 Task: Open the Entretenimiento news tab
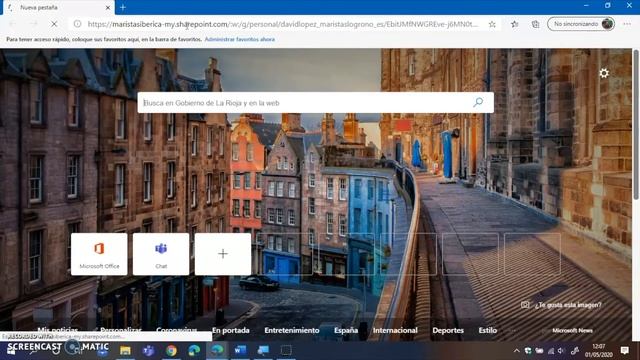pos(292,330)
